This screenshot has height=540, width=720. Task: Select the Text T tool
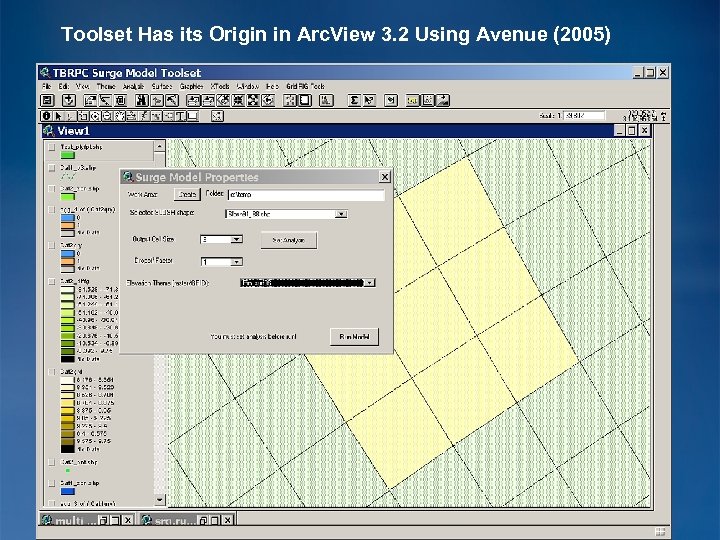[180, 116]
